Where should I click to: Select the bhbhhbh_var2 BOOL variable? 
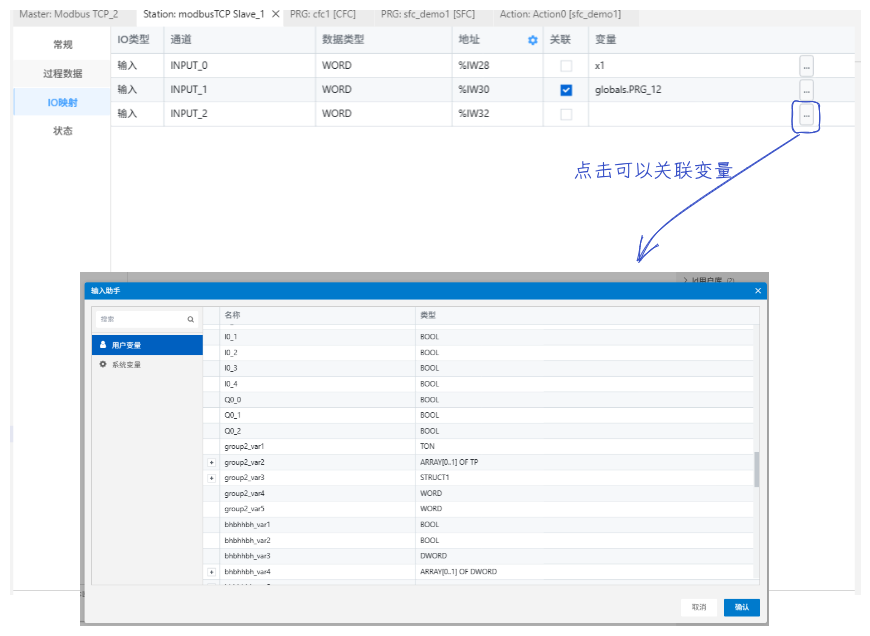pyautogui.click(x=478, y=541)
